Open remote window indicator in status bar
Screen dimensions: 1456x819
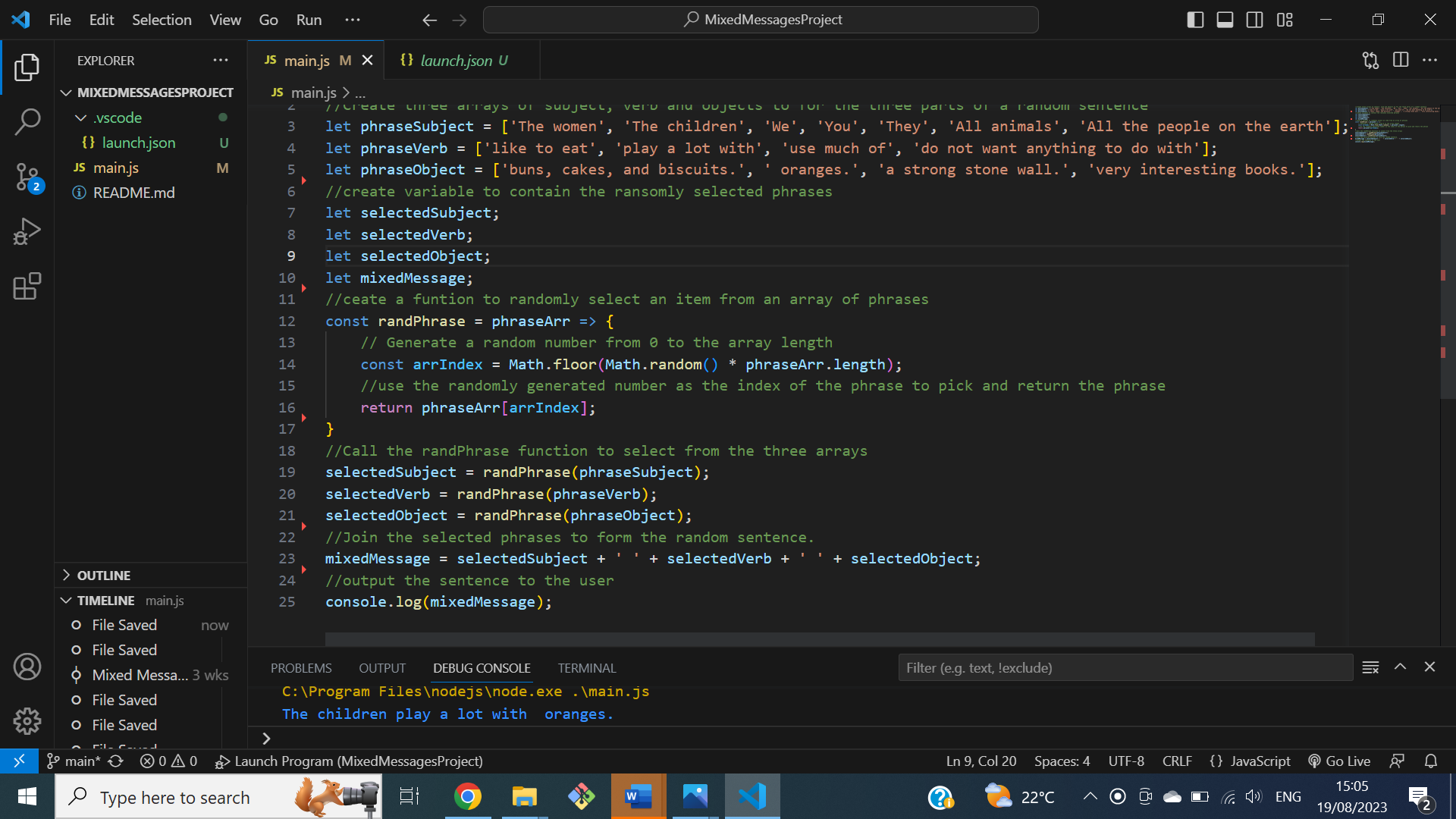(x=19, y=761)
